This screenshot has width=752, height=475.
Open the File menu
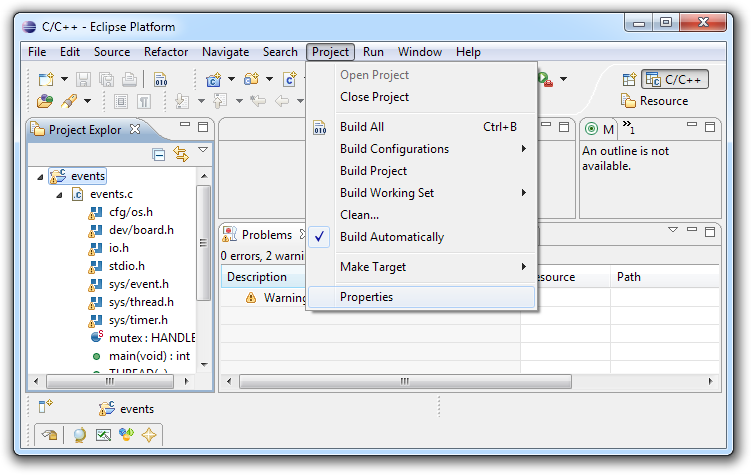[x=37, y=52]
